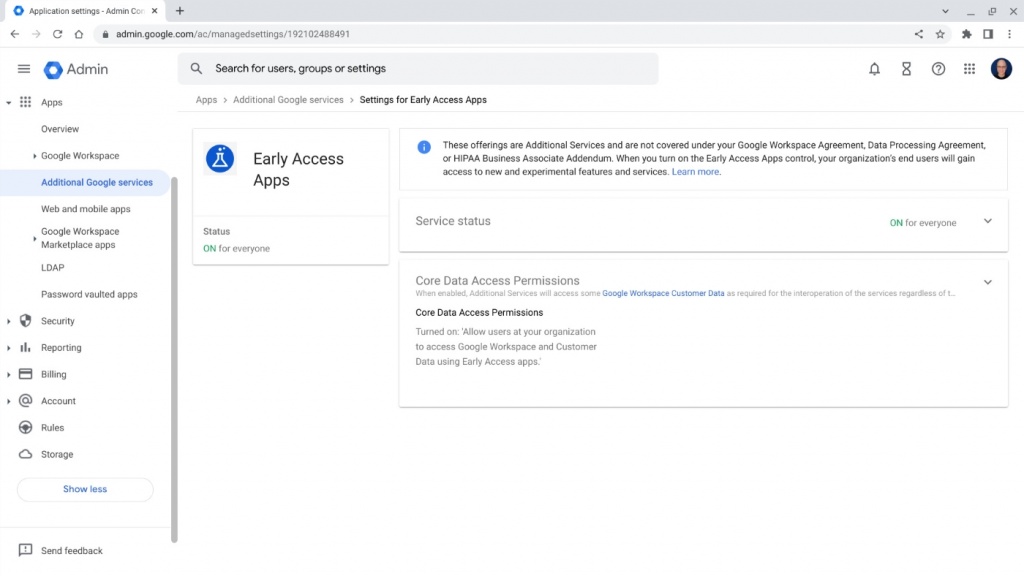Open the notifications bell
The height and width of the screenshot is (576, 1024).
(x=874, y=69)
